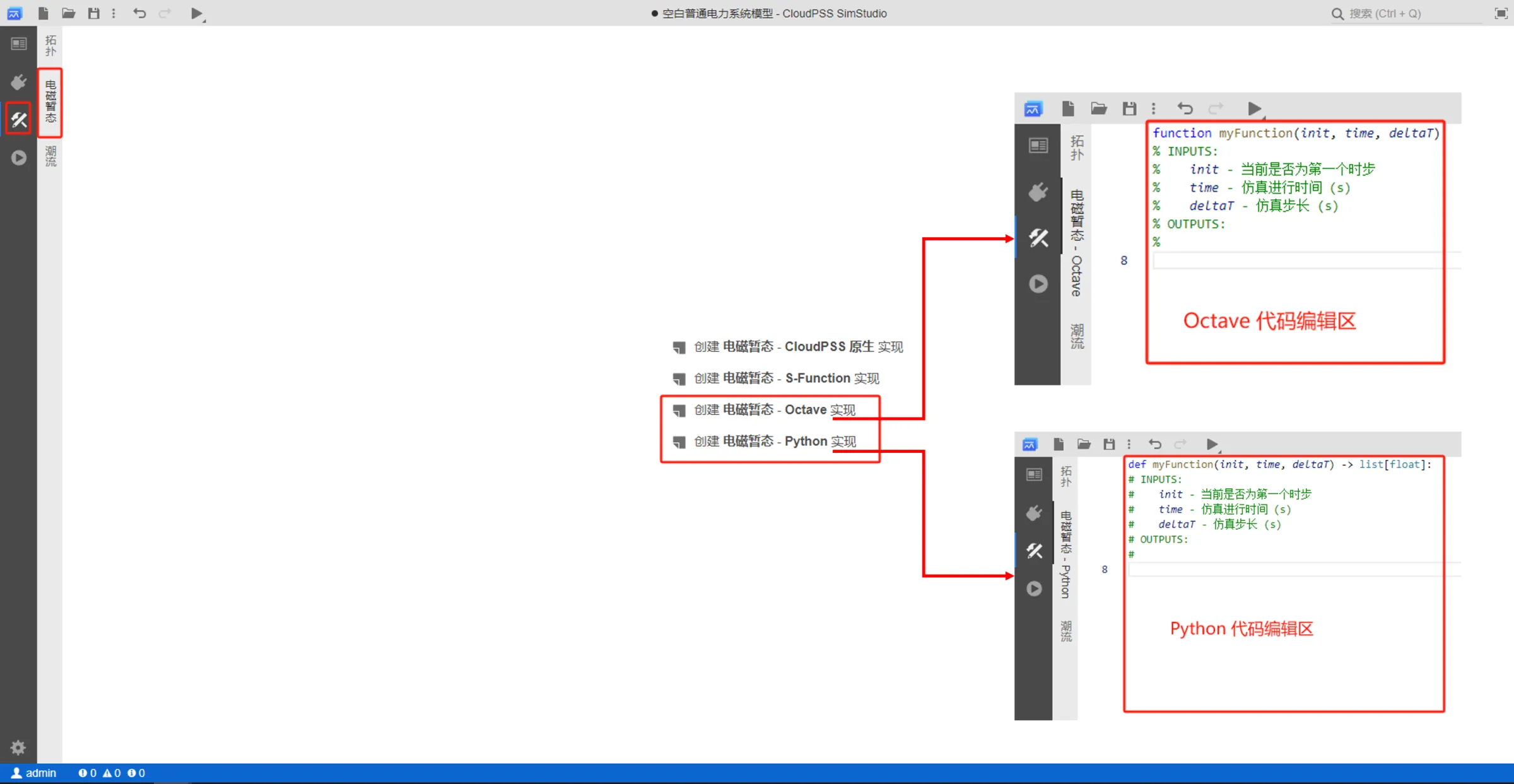1514x784 pixels.
Task: Show warnings count in the status bar
Action: tap(112, 773)
